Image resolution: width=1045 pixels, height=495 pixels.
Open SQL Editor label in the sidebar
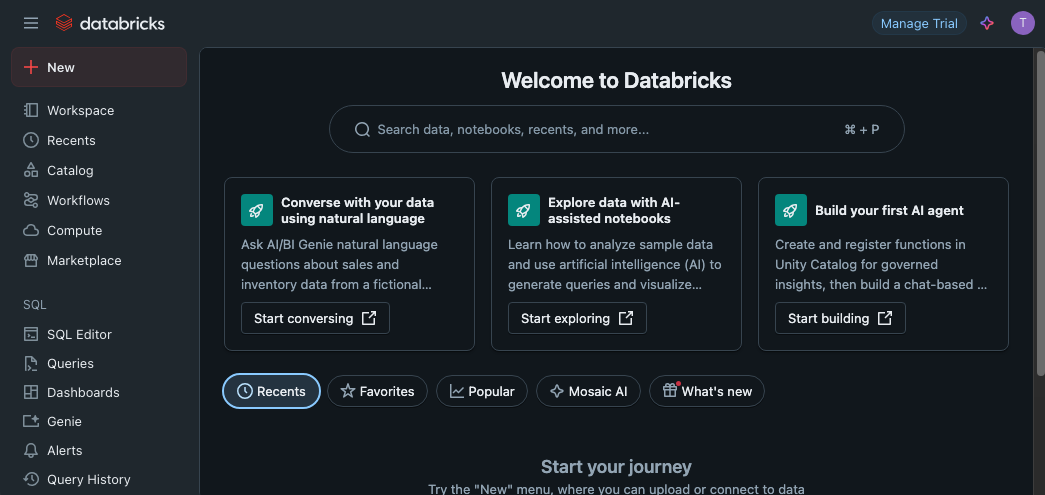pyautogui.click(x=79, y=334)
